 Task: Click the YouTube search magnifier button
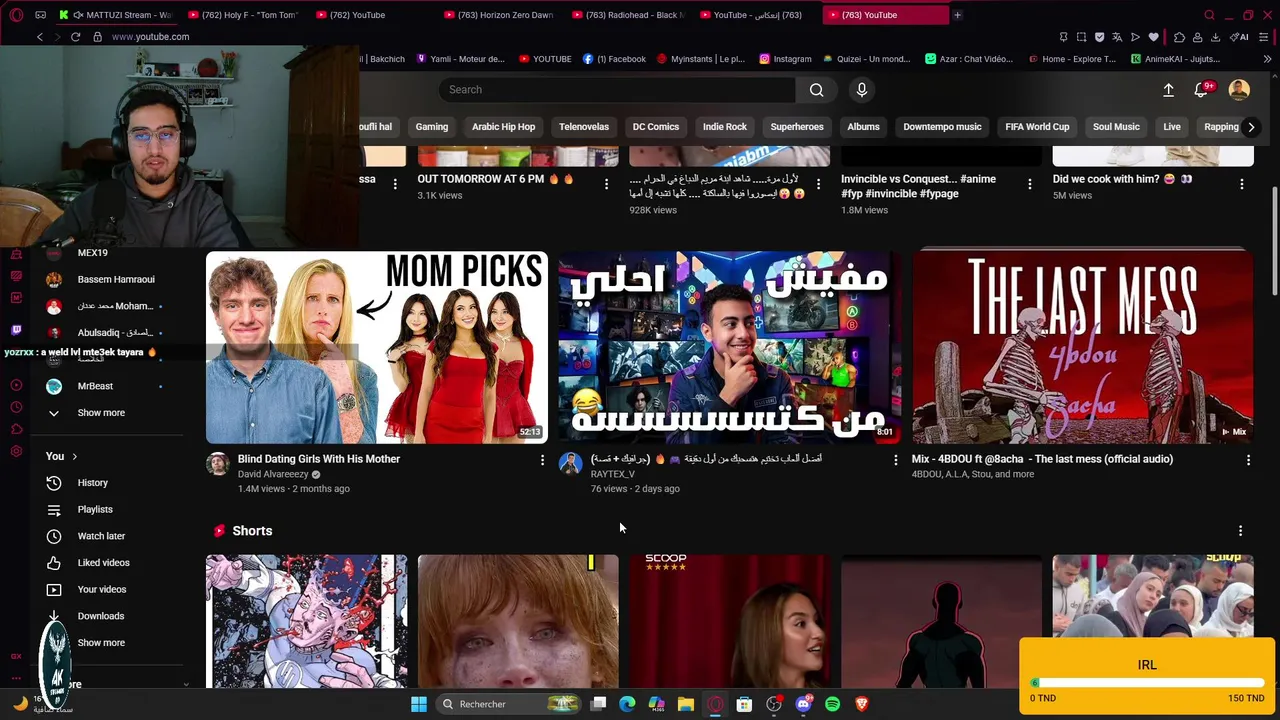click(x=817, y=90)
